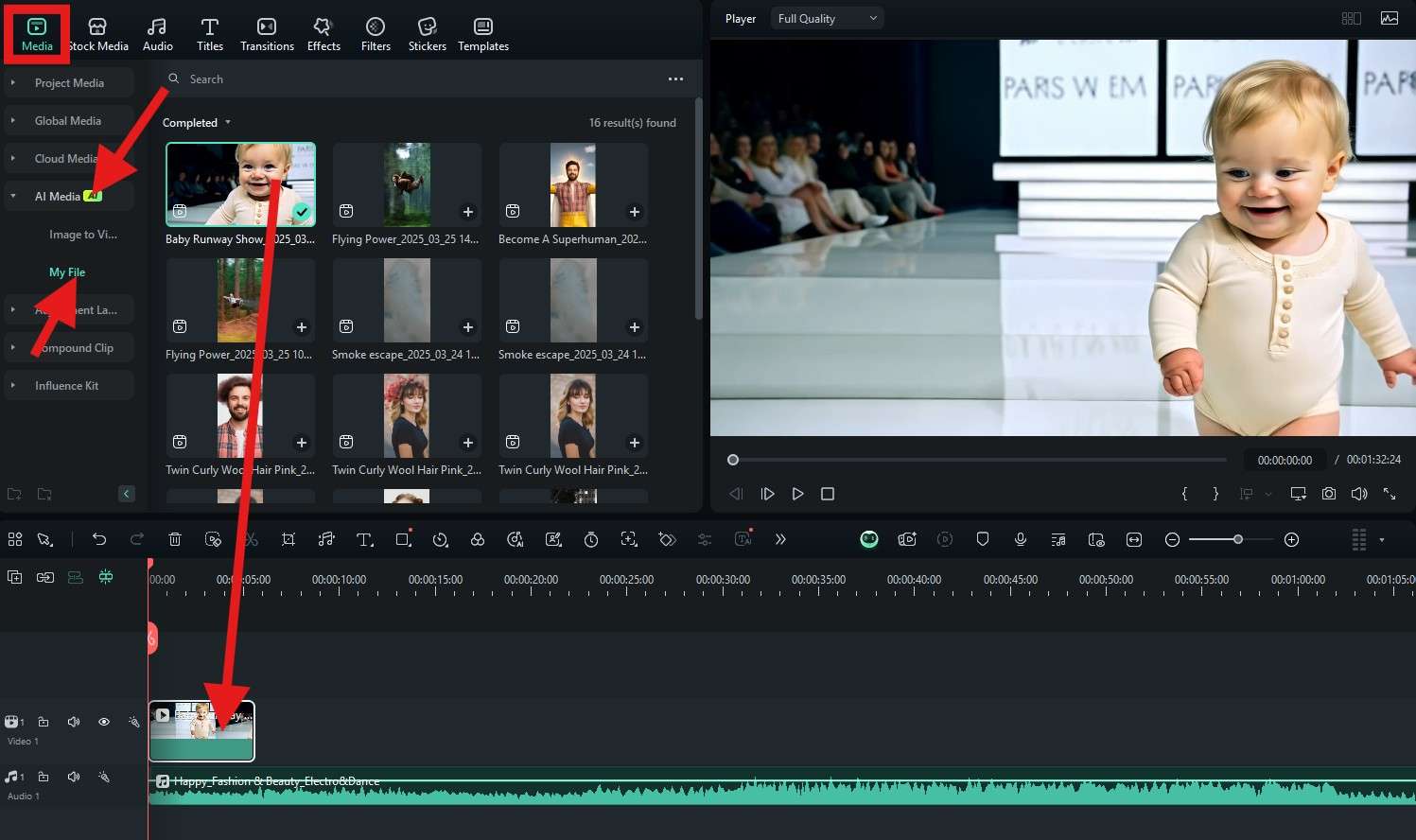Open the Effects panel
1416x840 pixels.
323,34
